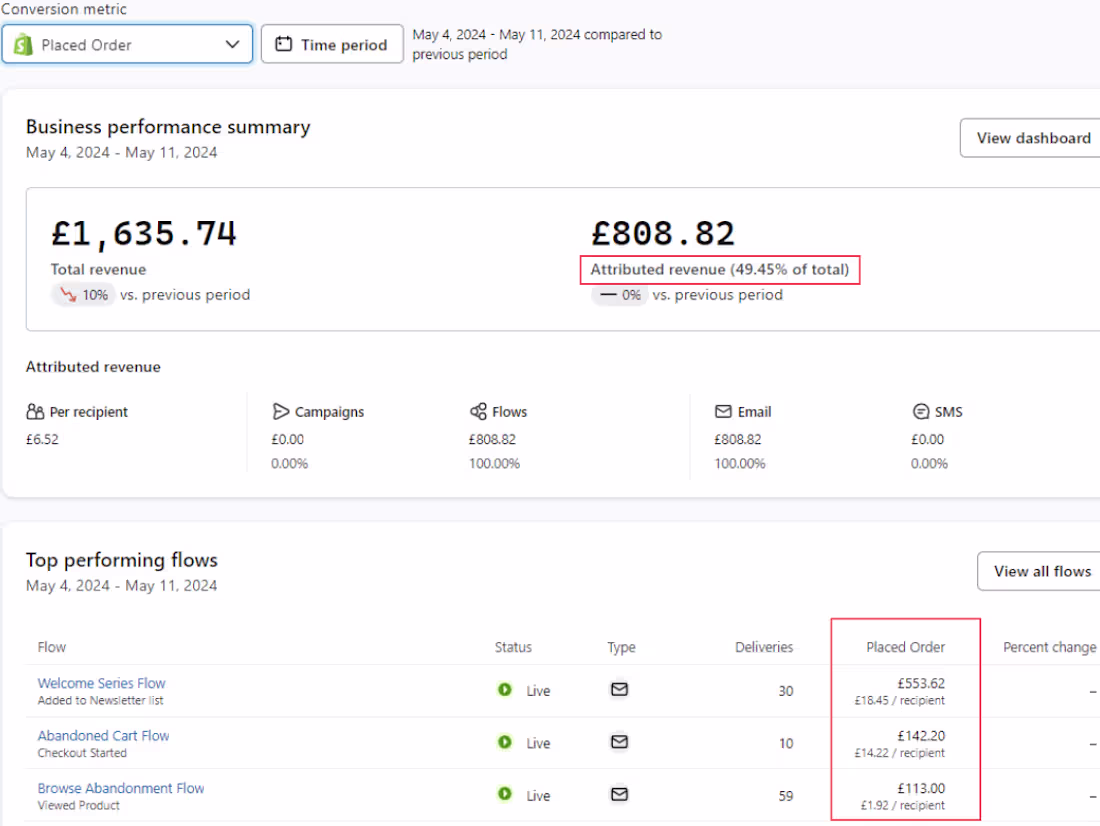This screenshot has width=1100, height=826.
Task: Open the Time period selector
Action: 332,44
